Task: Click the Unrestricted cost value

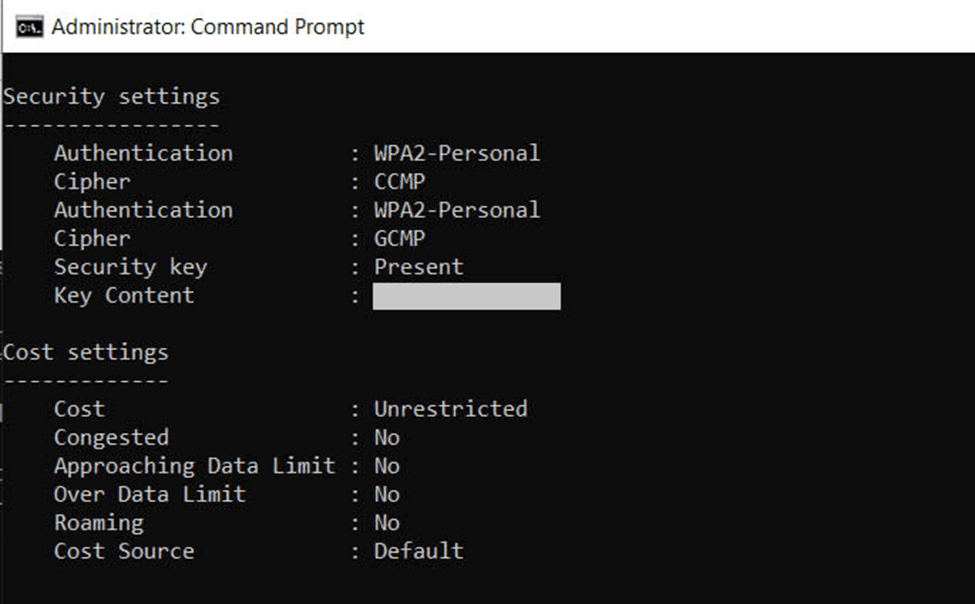Action: [451, 409]
